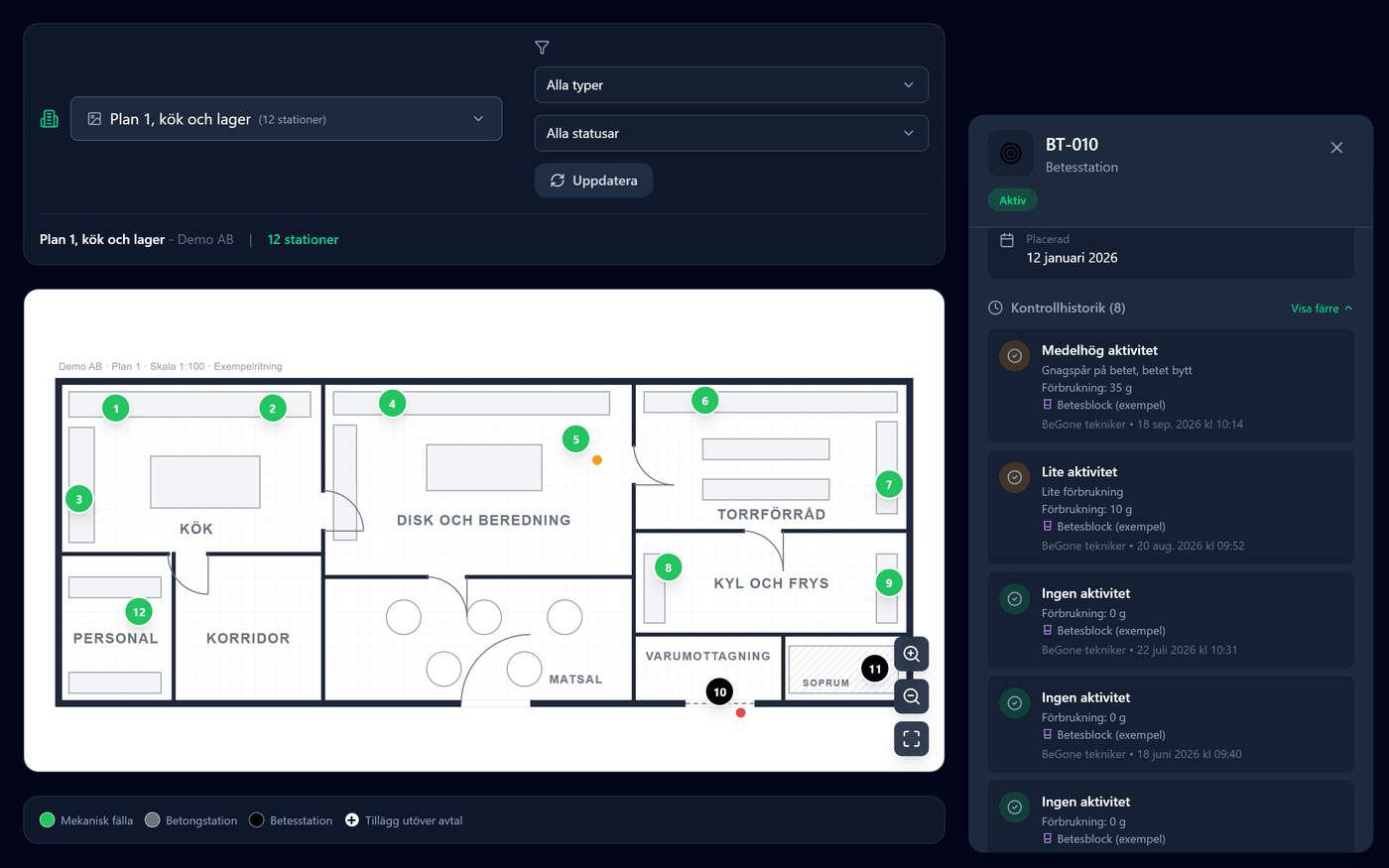This screenshot has width=1389, height=868.
Task: Click the BT-010 bait station target icon
Action: (x=1011, y=154)
